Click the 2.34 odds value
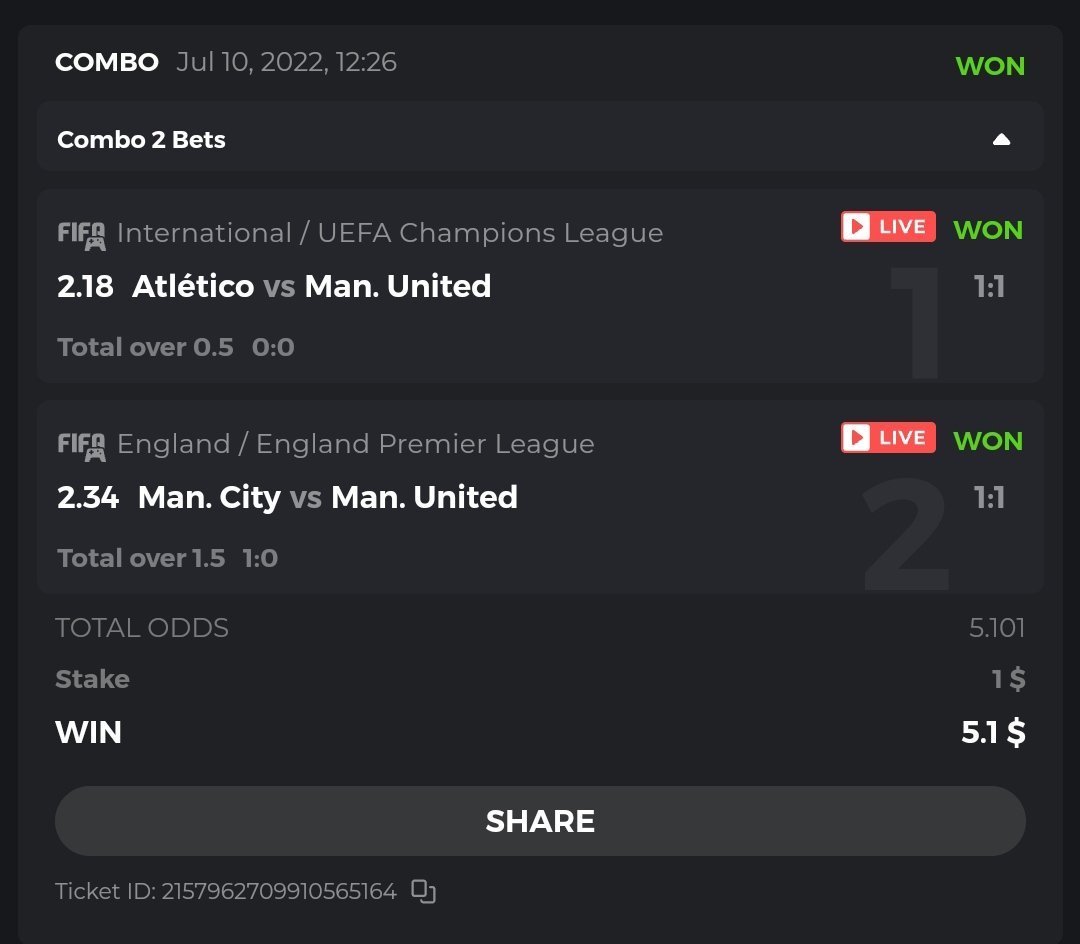1080x944 pixels. (x=88, y=498)
